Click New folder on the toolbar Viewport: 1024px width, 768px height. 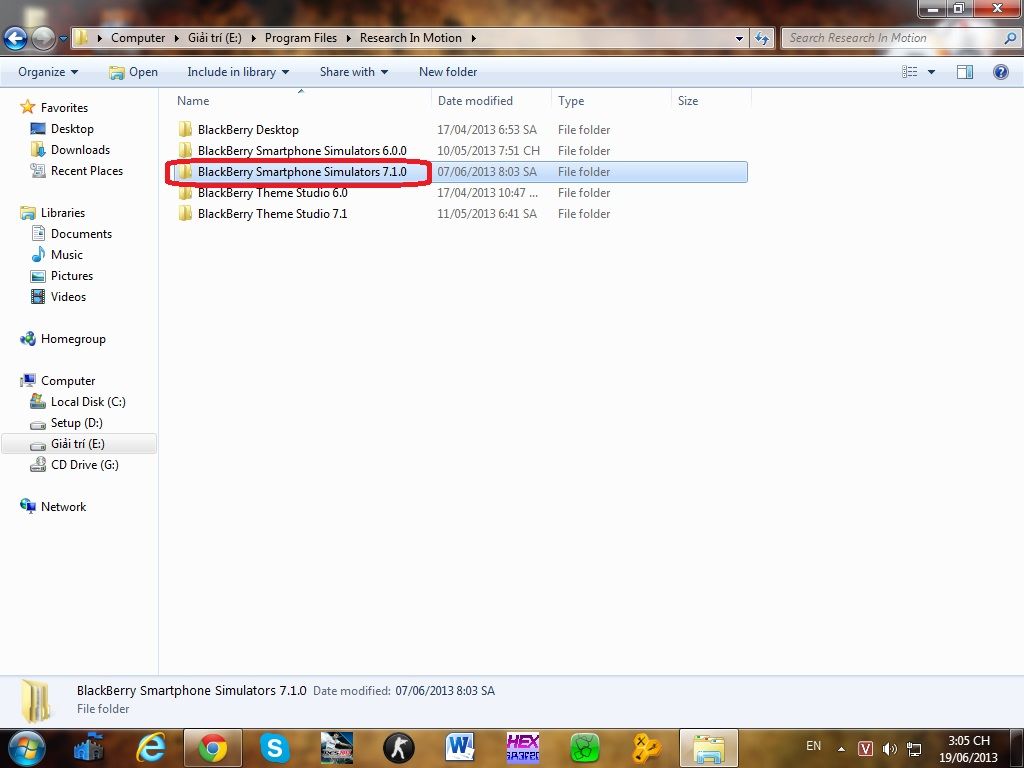[448, 72]
